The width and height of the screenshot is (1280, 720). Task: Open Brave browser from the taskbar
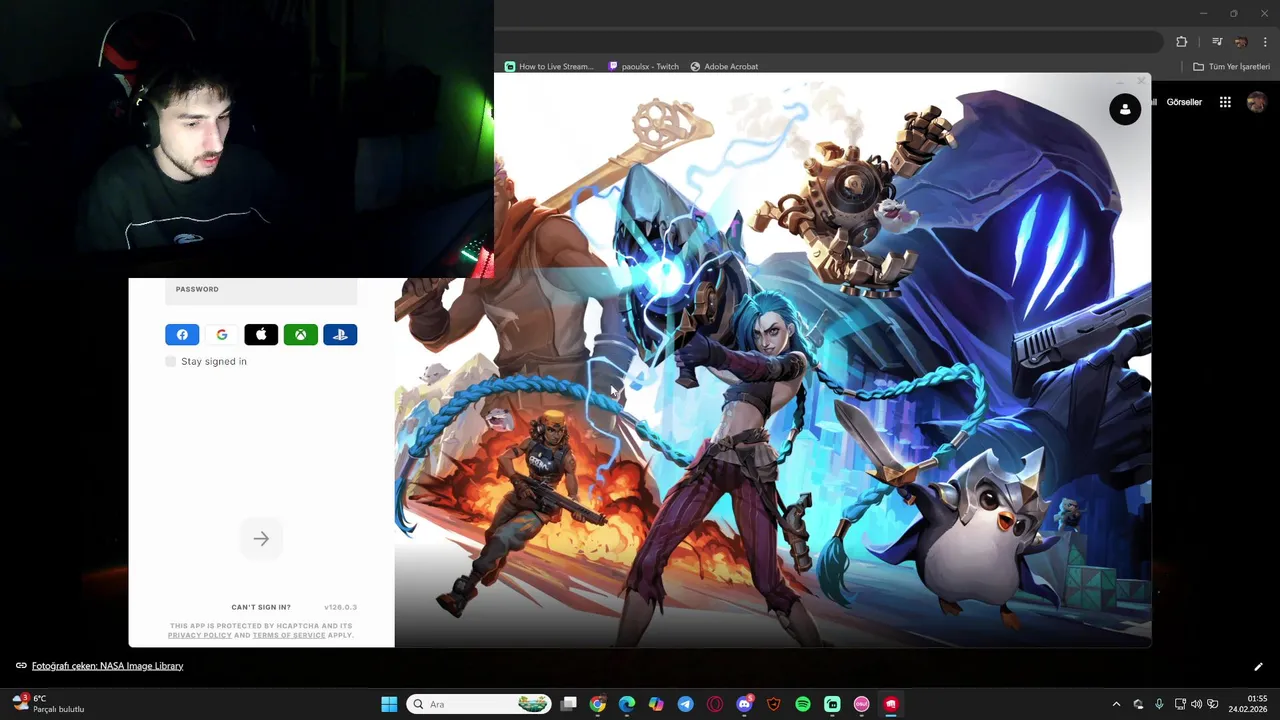click(x=774, y=704)
